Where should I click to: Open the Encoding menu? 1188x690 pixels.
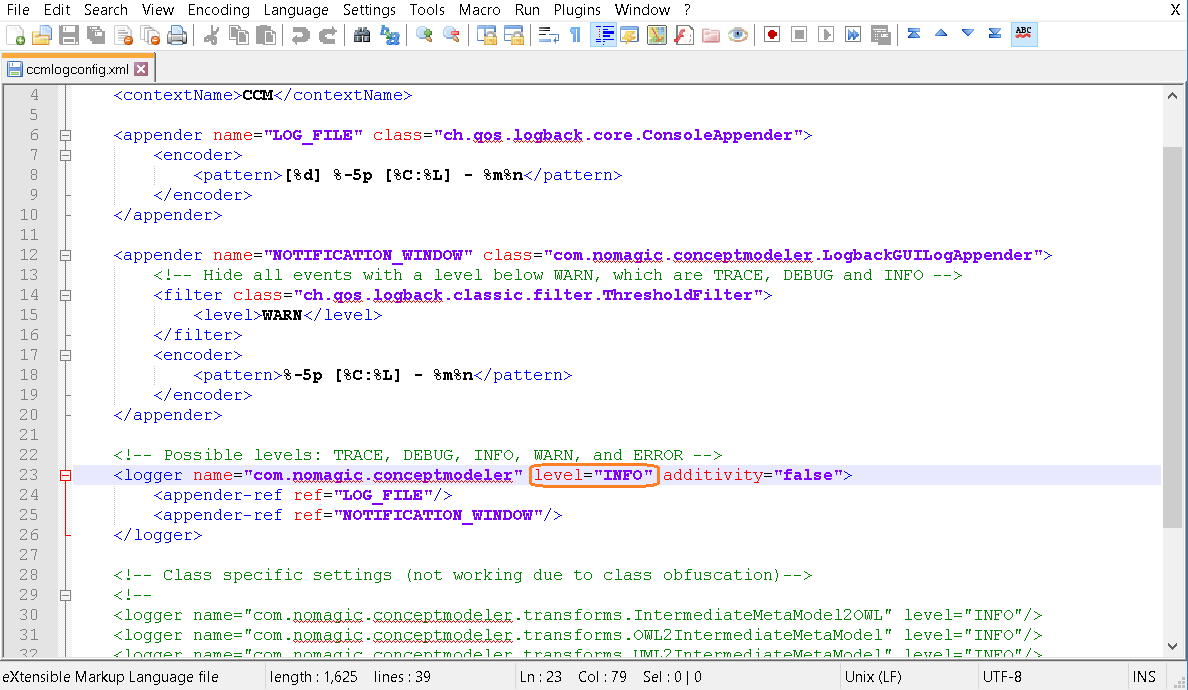pyautogui.click(x=218, y=10)
